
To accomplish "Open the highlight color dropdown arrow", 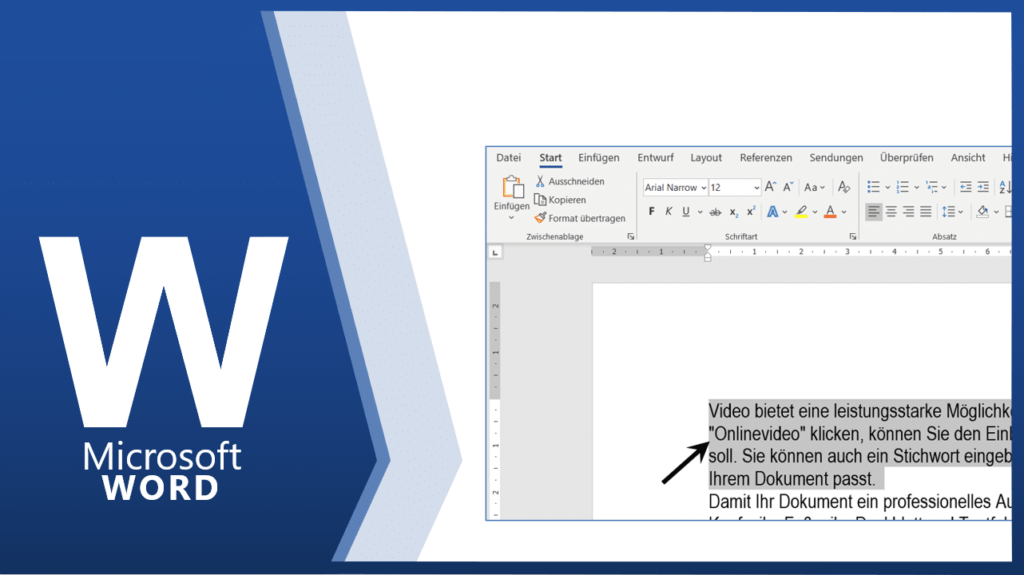I will point(815,212).
